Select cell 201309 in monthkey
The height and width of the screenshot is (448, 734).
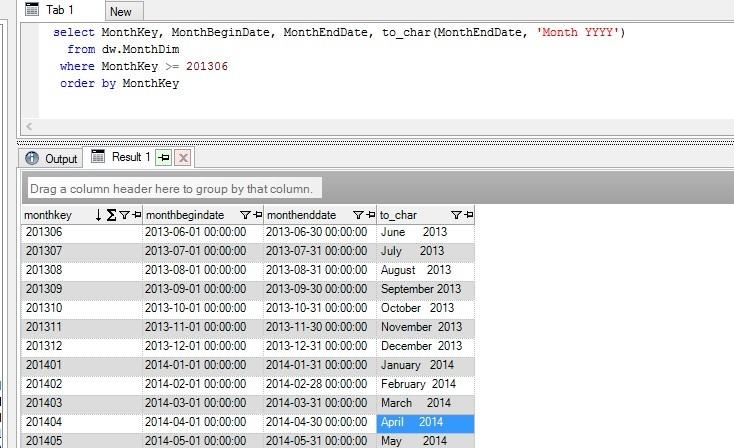tap(81, 289)
